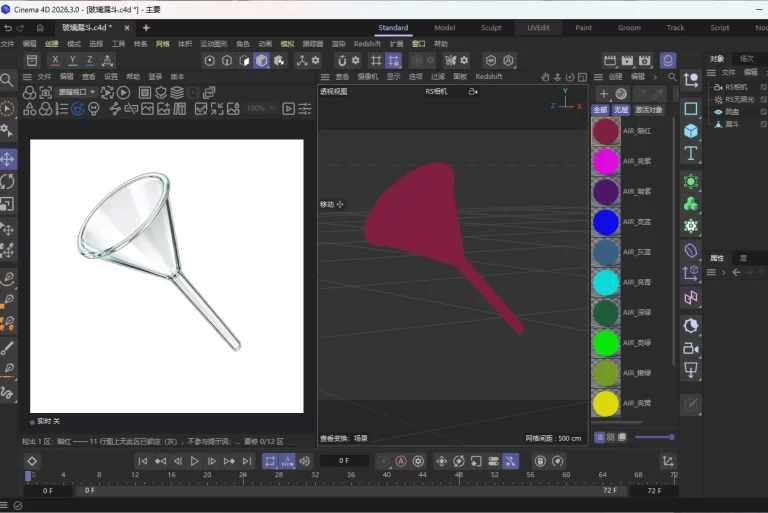Toggle the Y axis lock
This screenshot has width=768, height=513.
pos(72,60)
